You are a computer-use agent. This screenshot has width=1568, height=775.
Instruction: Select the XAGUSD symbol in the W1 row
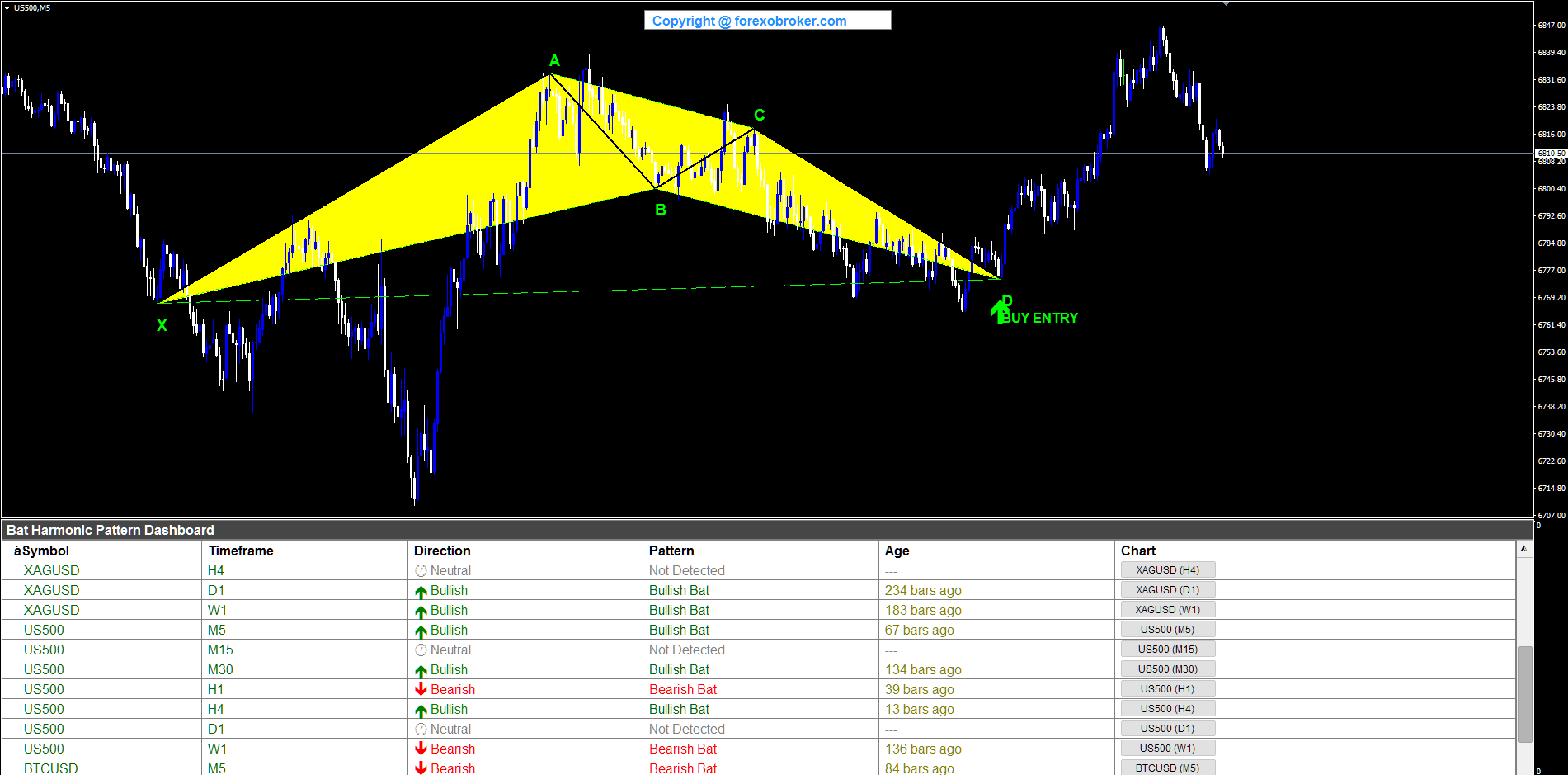(52, 610)
